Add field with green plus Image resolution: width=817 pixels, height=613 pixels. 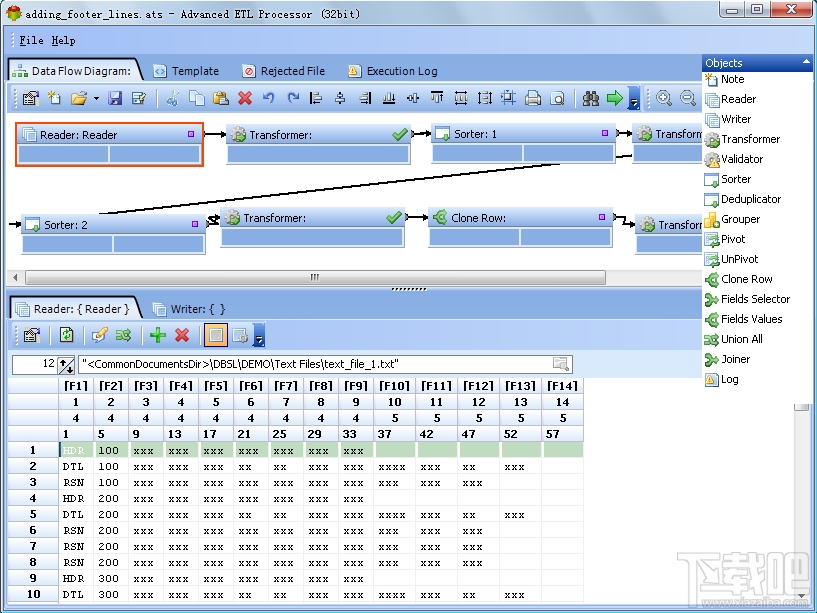pos(157,335)
